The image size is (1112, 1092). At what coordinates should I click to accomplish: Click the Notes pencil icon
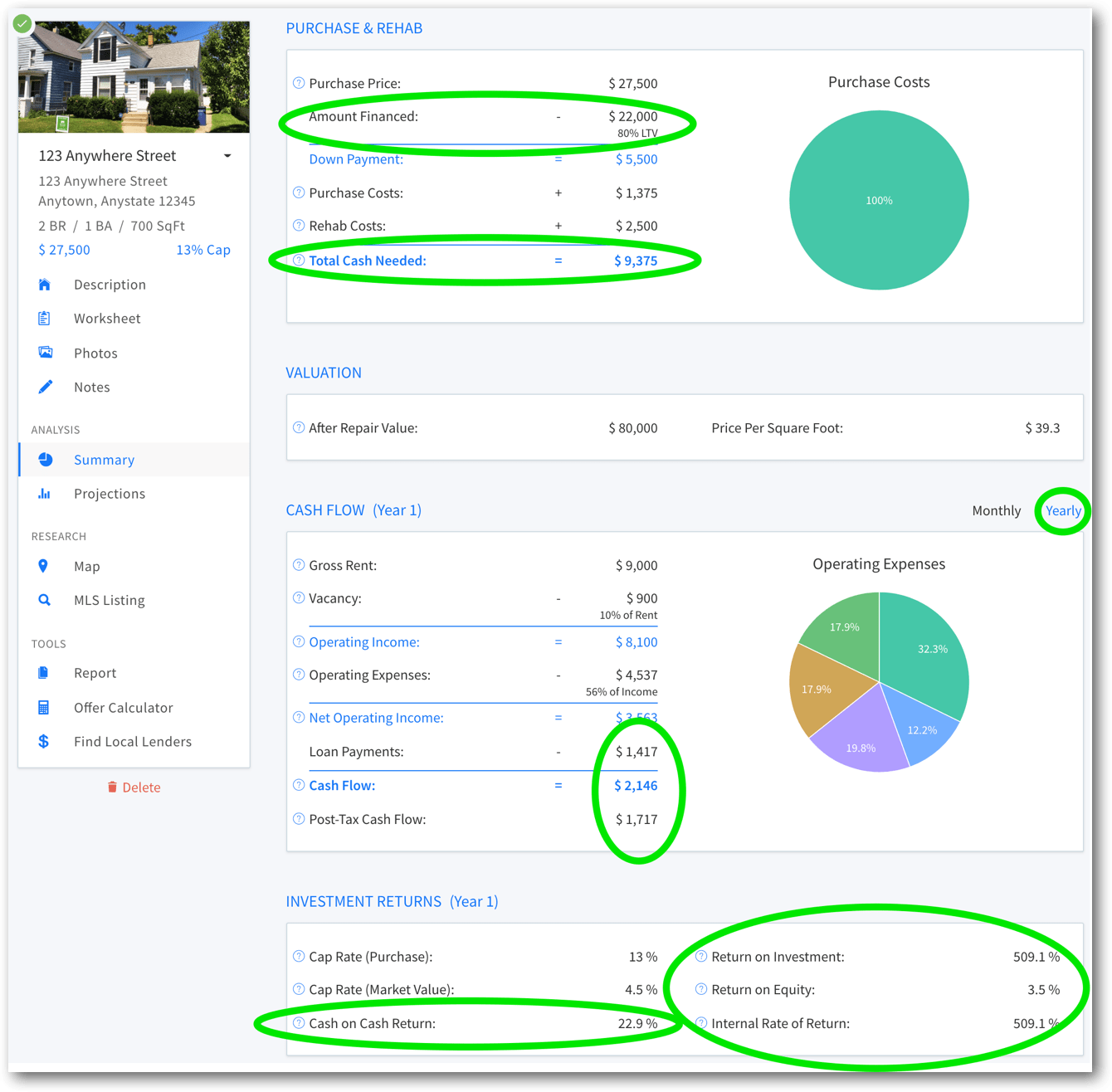45,387
